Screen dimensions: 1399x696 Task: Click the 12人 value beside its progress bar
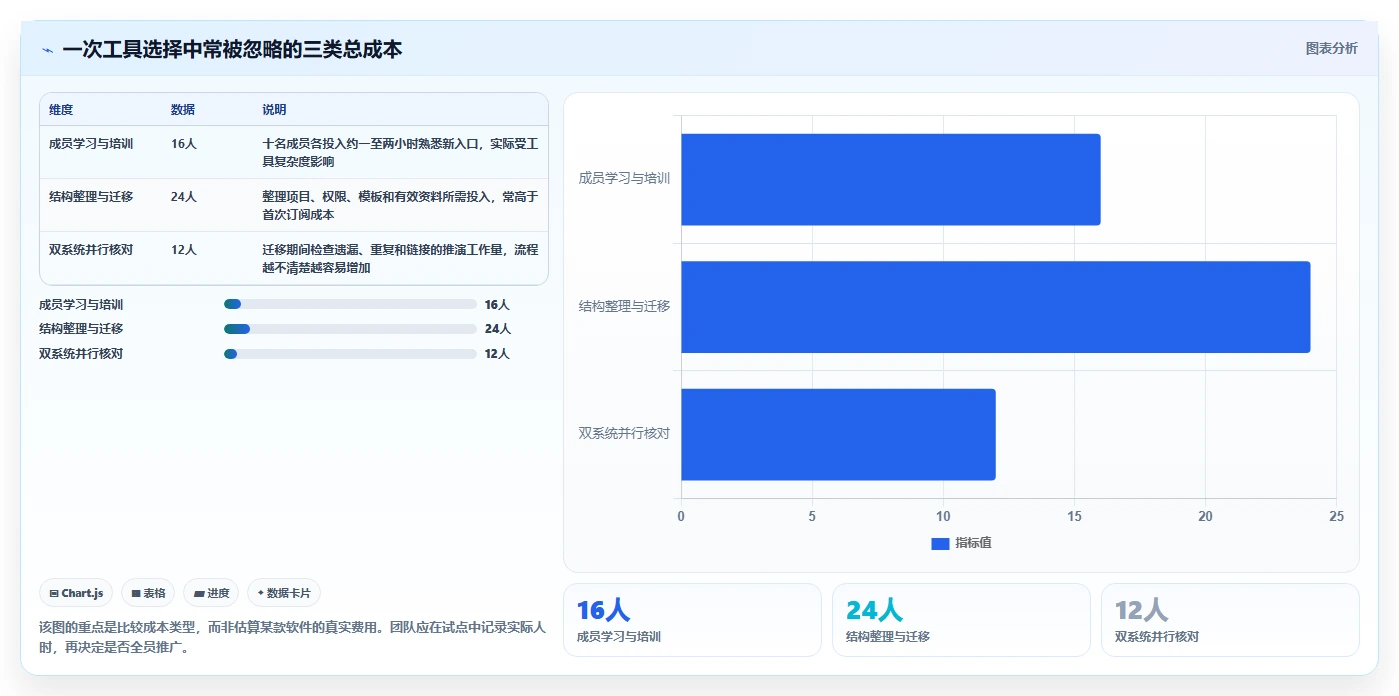point(497,354)
